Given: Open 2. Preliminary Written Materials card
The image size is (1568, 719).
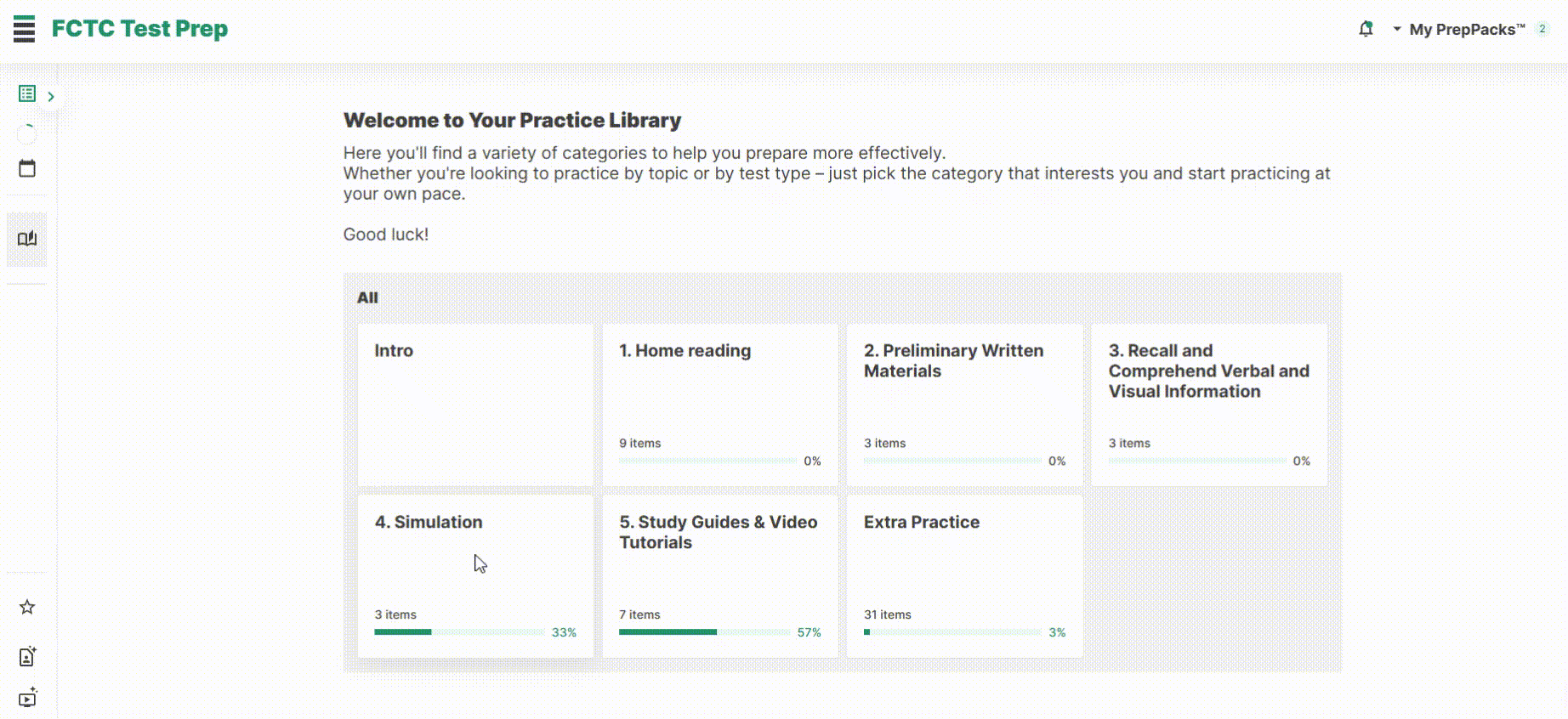Looking at the screenshot, I should click(x=964, y=405).
